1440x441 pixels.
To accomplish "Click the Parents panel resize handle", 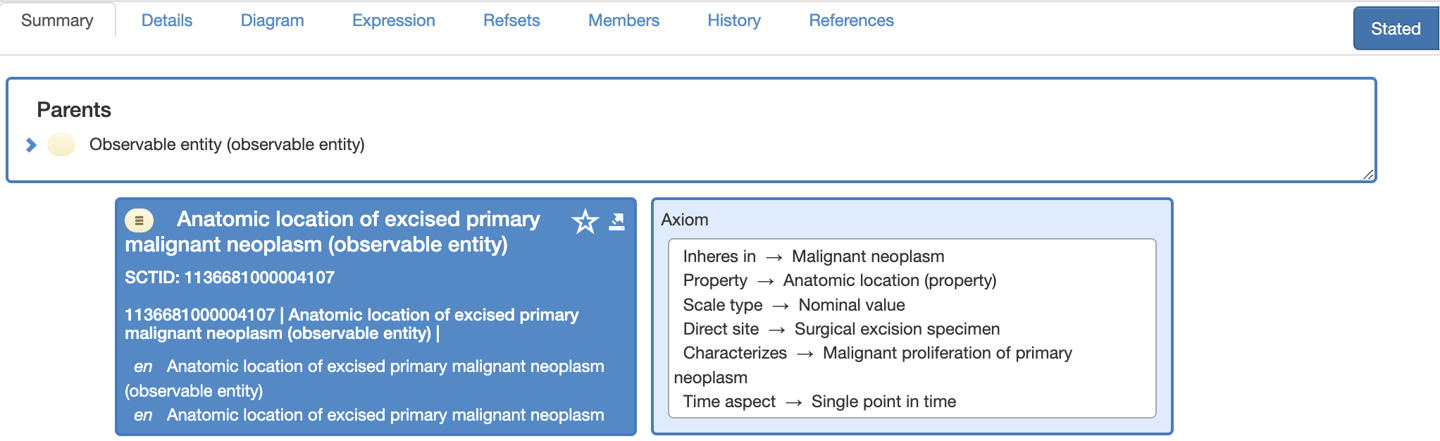I will coord(1369,175).
